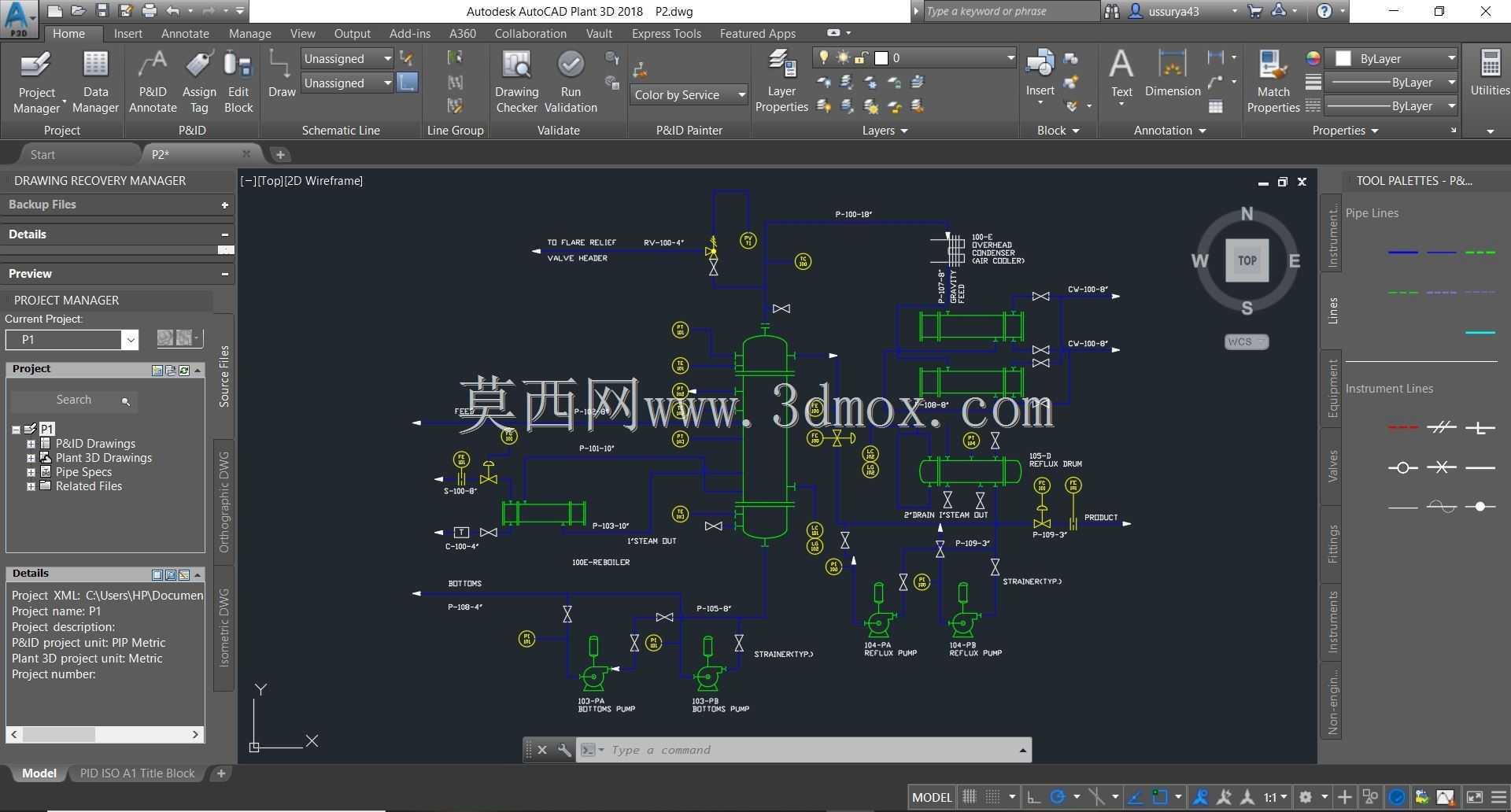Click the object color wheel swatch
The image size is (1511, 812).
[1313, 58]
